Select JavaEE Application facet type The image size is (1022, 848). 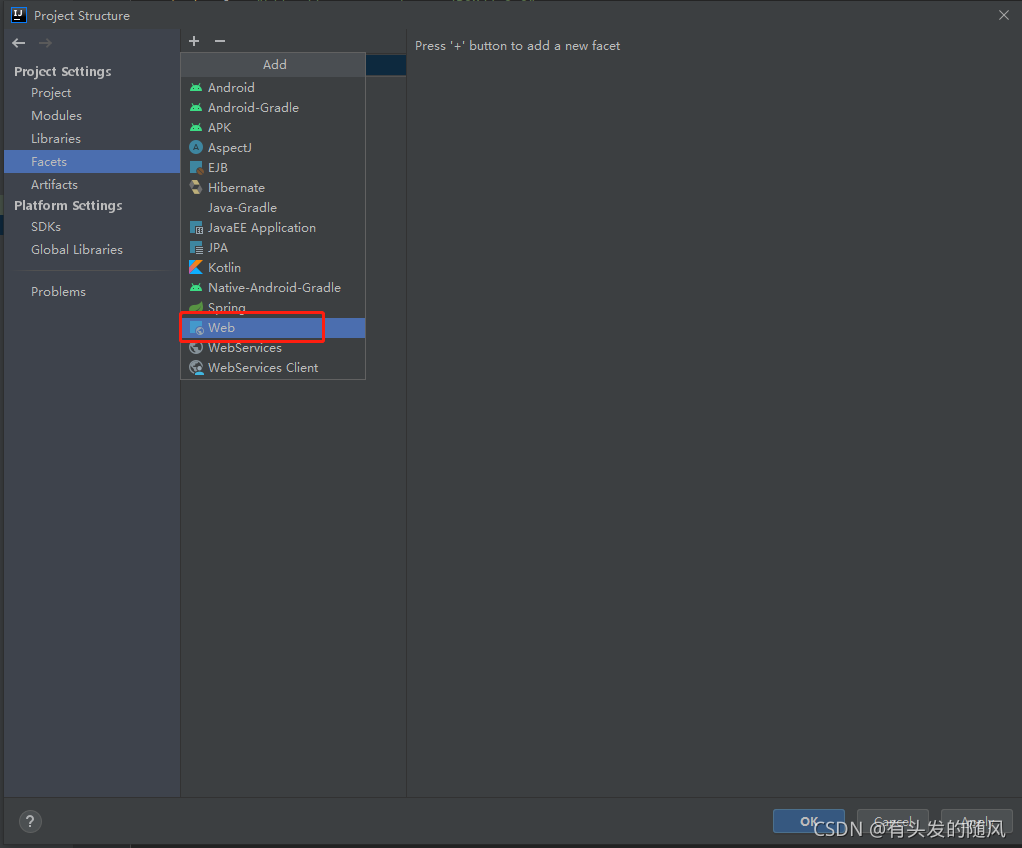tap(273, 227)
